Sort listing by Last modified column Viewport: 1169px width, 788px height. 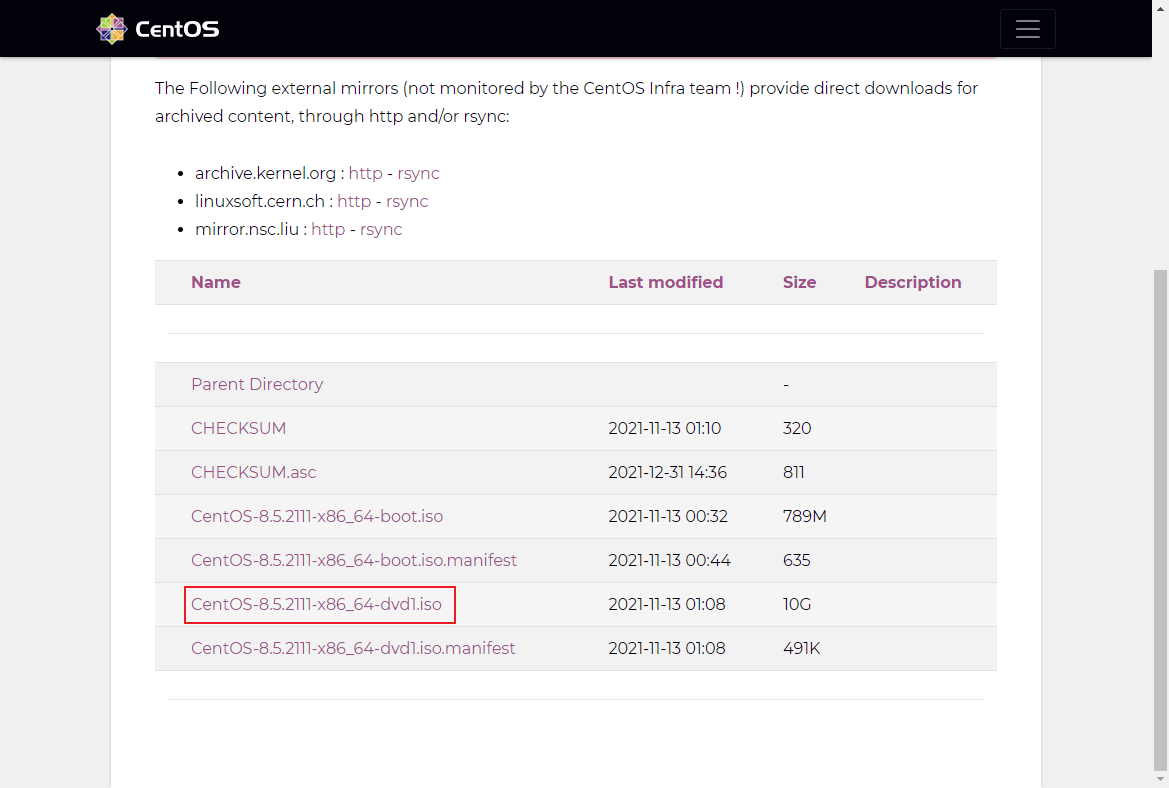point(666,283)
